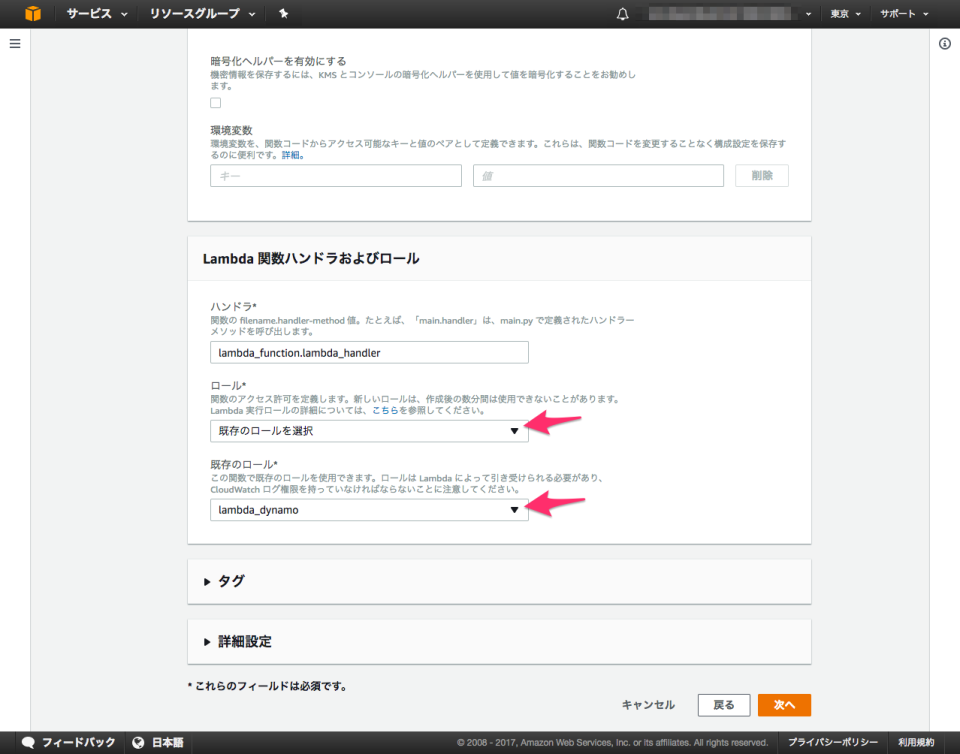This screenshot has height=754, width=960.
Task: Open the notifications bell
Action: [x=622, y=14]
